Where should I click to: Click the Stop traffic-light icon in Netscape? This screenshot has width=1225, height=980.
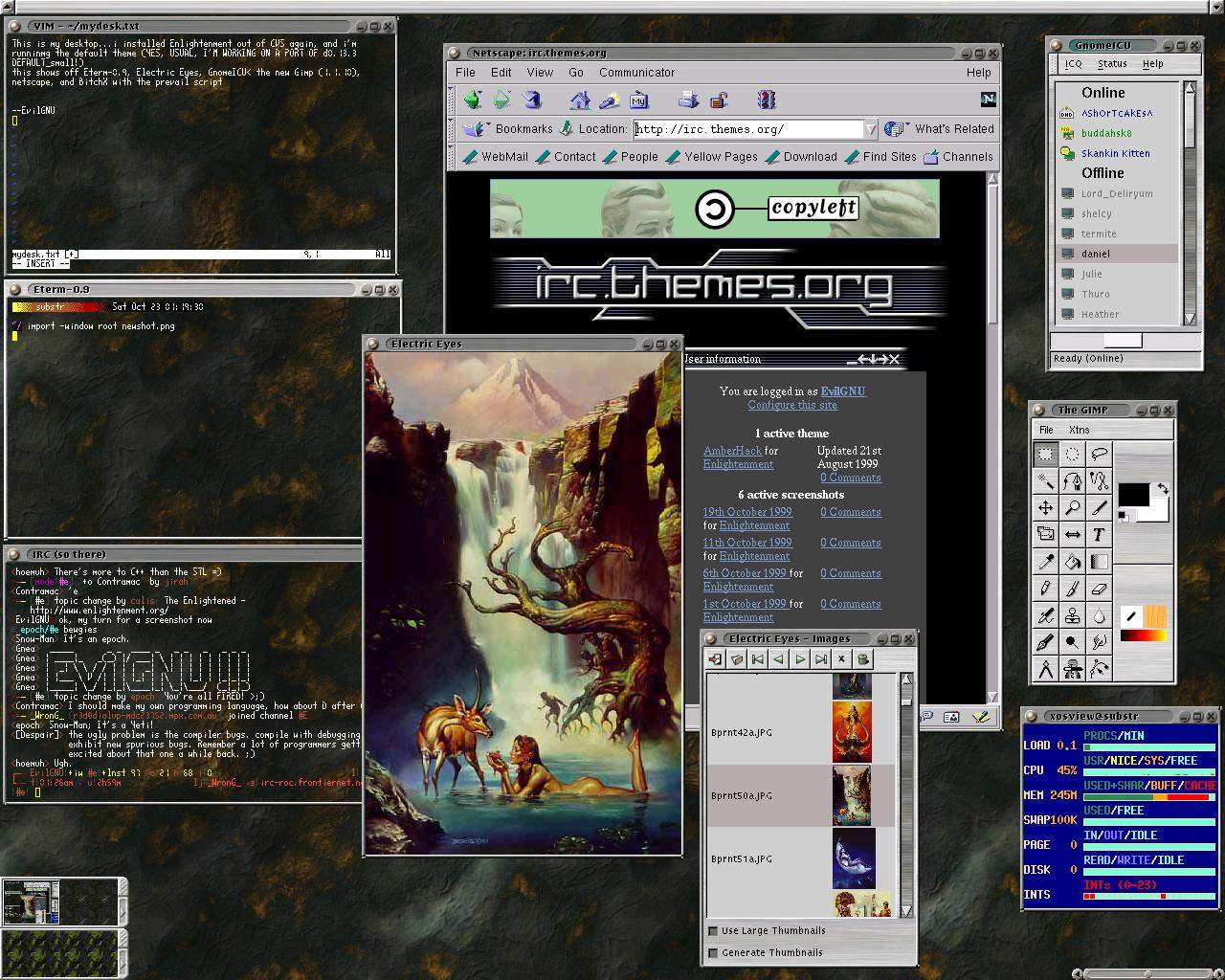766,100
